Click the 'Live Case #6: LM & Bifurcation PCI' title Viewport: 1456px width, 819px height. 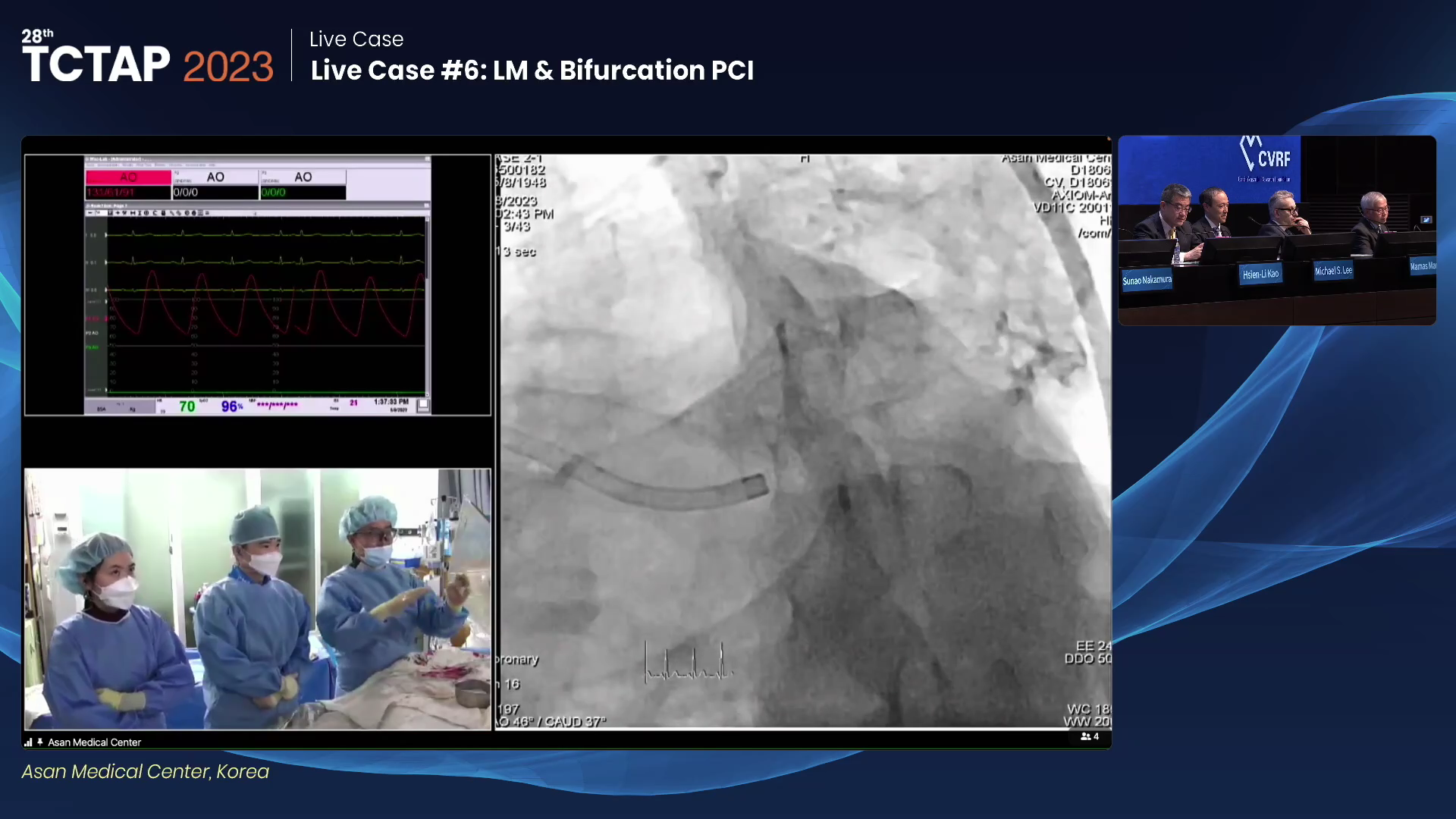(532, 71)
